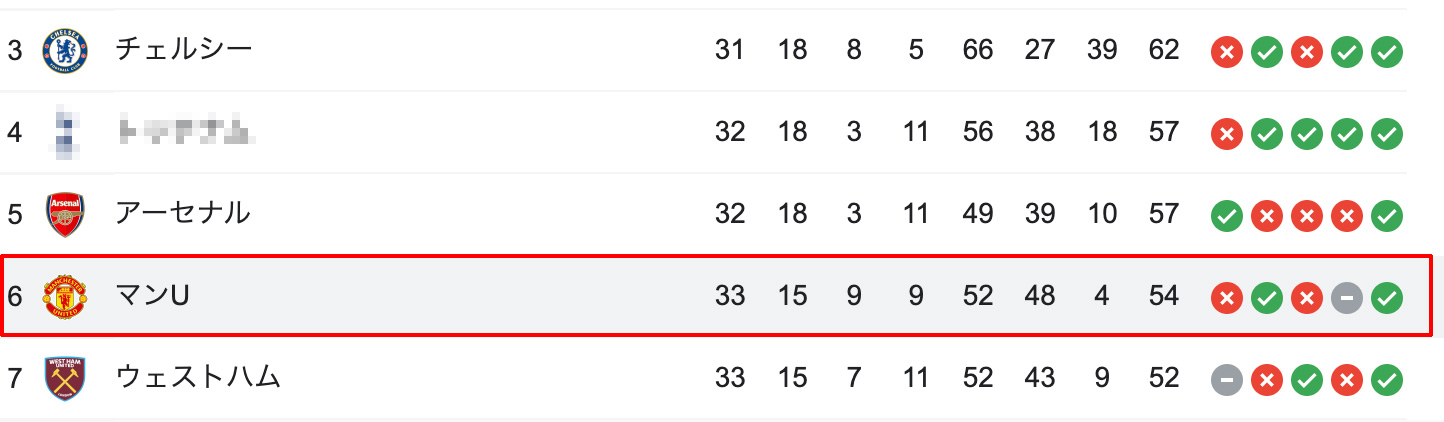Image resolution: width=1444 pixels, height=422 pixels.
Task: Open the マンU team link
Action: (153, 296)
